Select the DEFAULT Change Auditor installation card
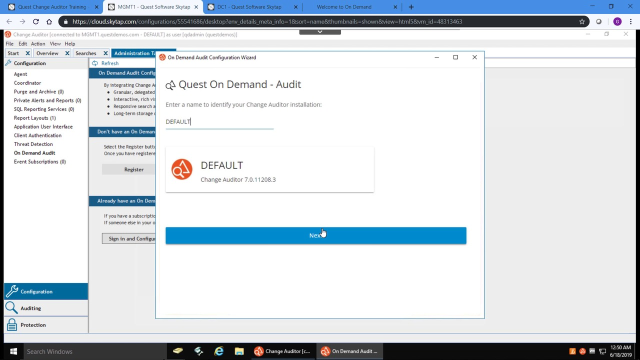The height and width of the screenshot is (360, 640). 269,170
